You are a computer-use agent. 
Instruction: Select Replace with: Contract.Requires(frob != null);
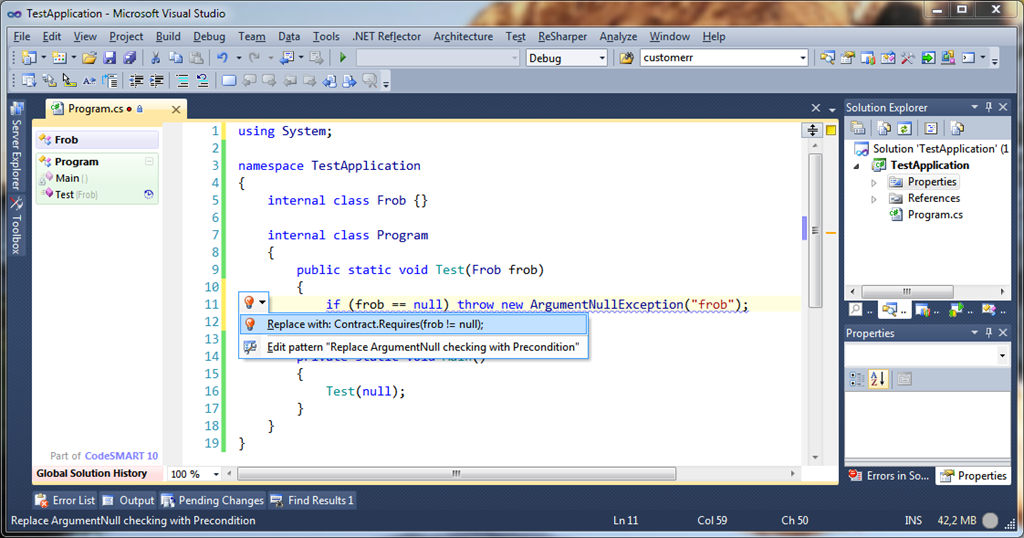coord(413,324)
